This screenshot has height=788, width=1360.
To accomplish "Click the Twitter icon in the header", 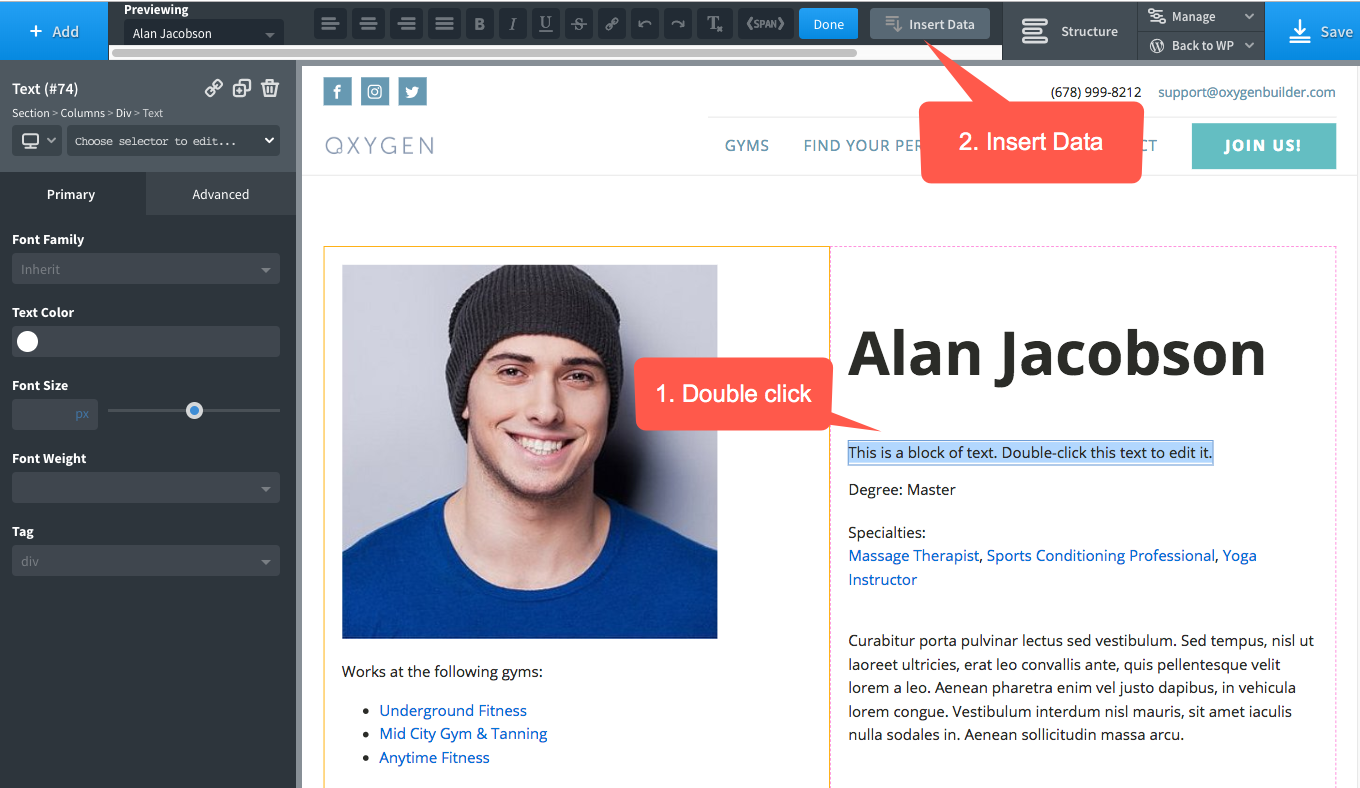I will (412, 92).
